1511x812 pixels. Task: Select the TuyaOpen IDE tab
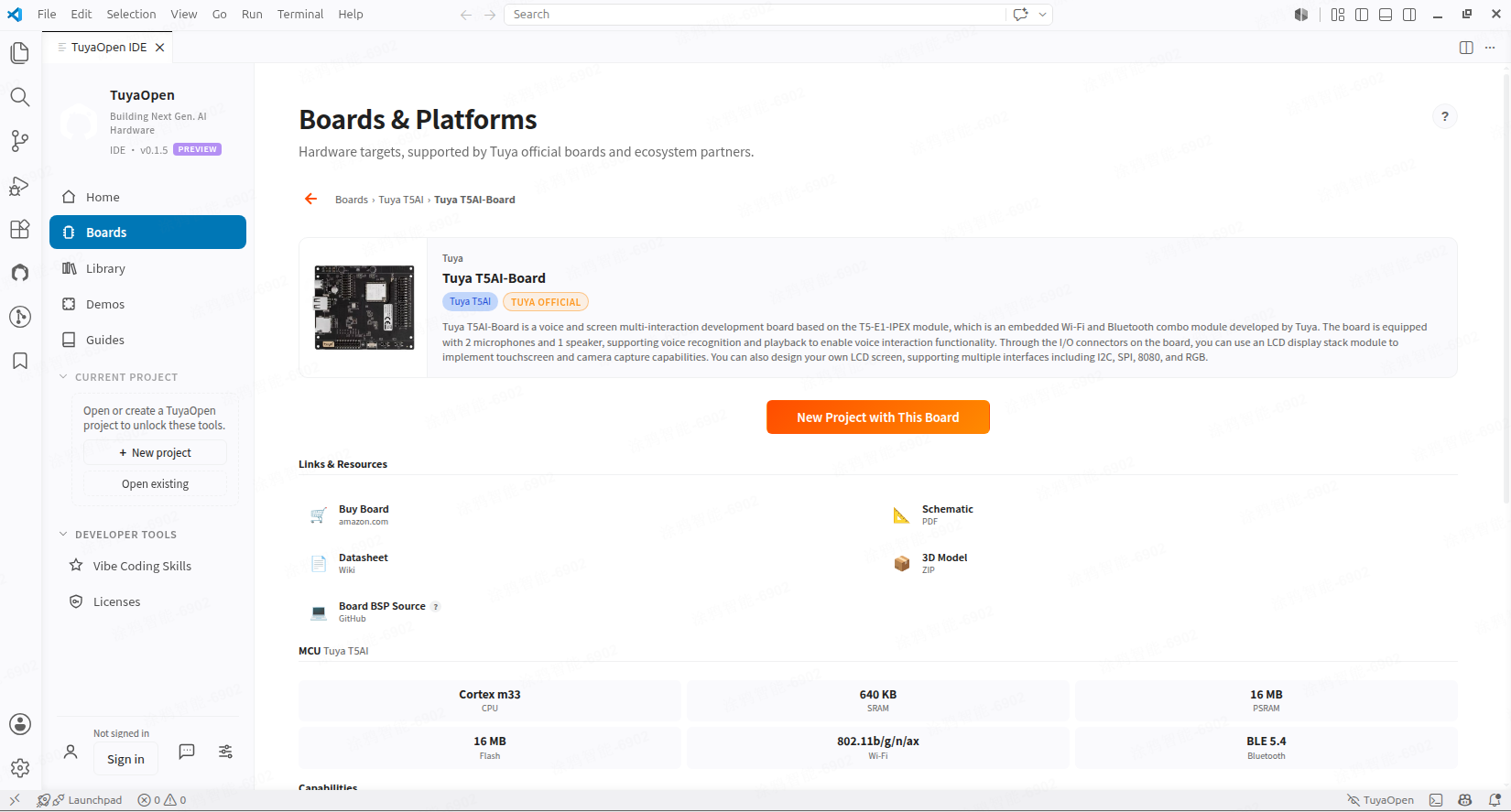coord(108,48)
